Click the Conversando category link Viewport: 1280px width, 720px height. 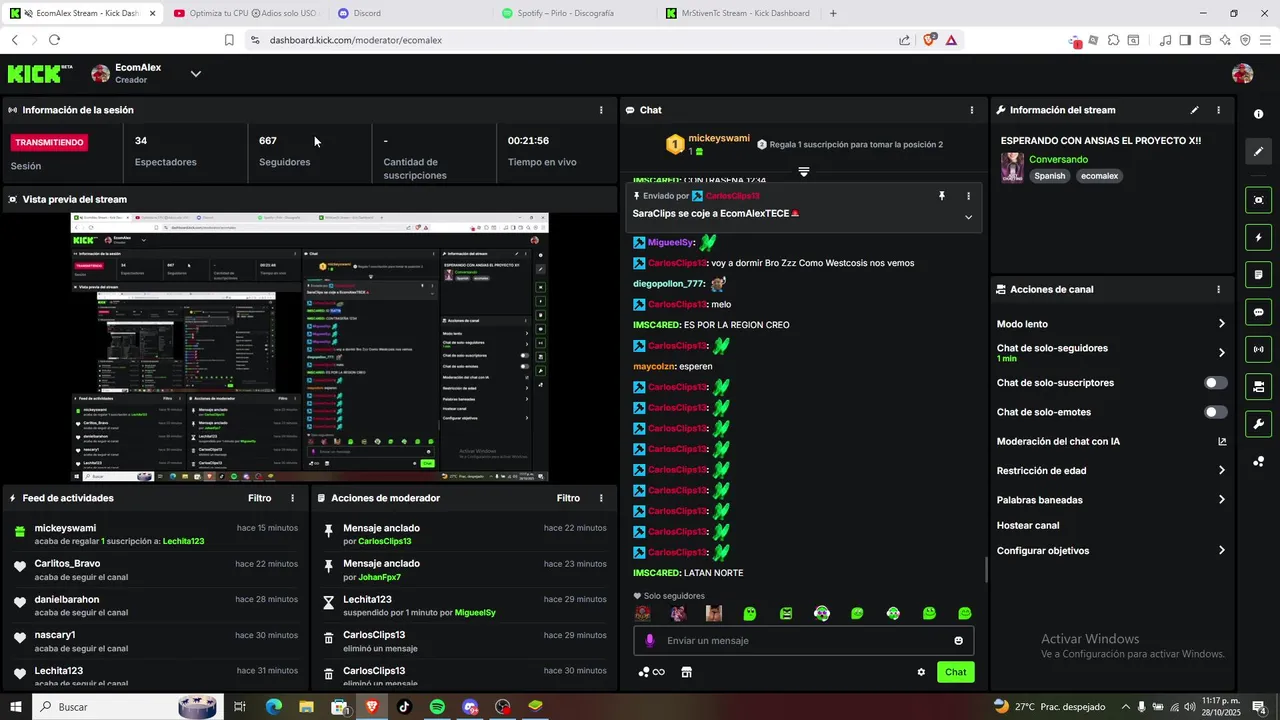(x=1058, y=160)
